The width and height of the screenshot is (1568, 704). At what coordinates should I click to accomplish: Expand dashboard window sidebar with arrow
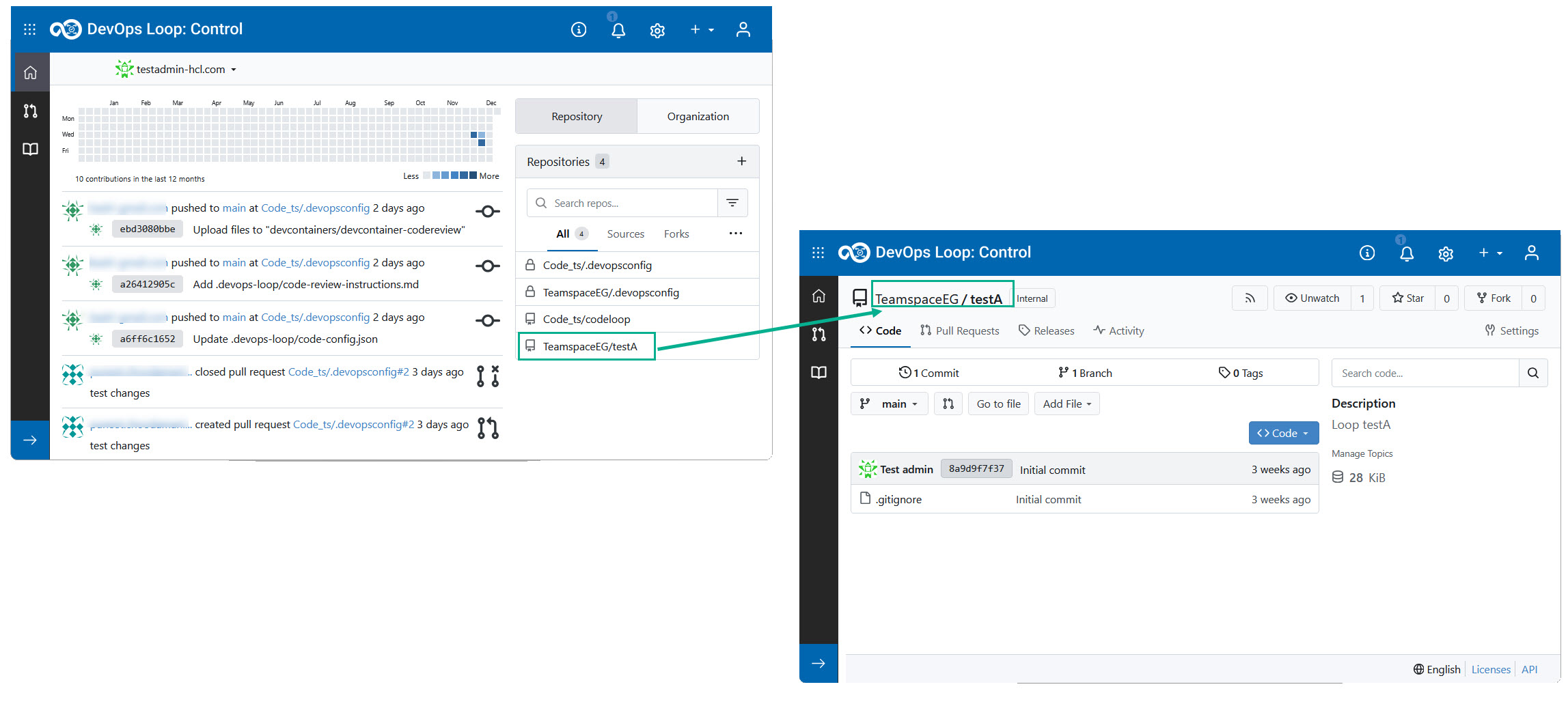tap(30, 440)
